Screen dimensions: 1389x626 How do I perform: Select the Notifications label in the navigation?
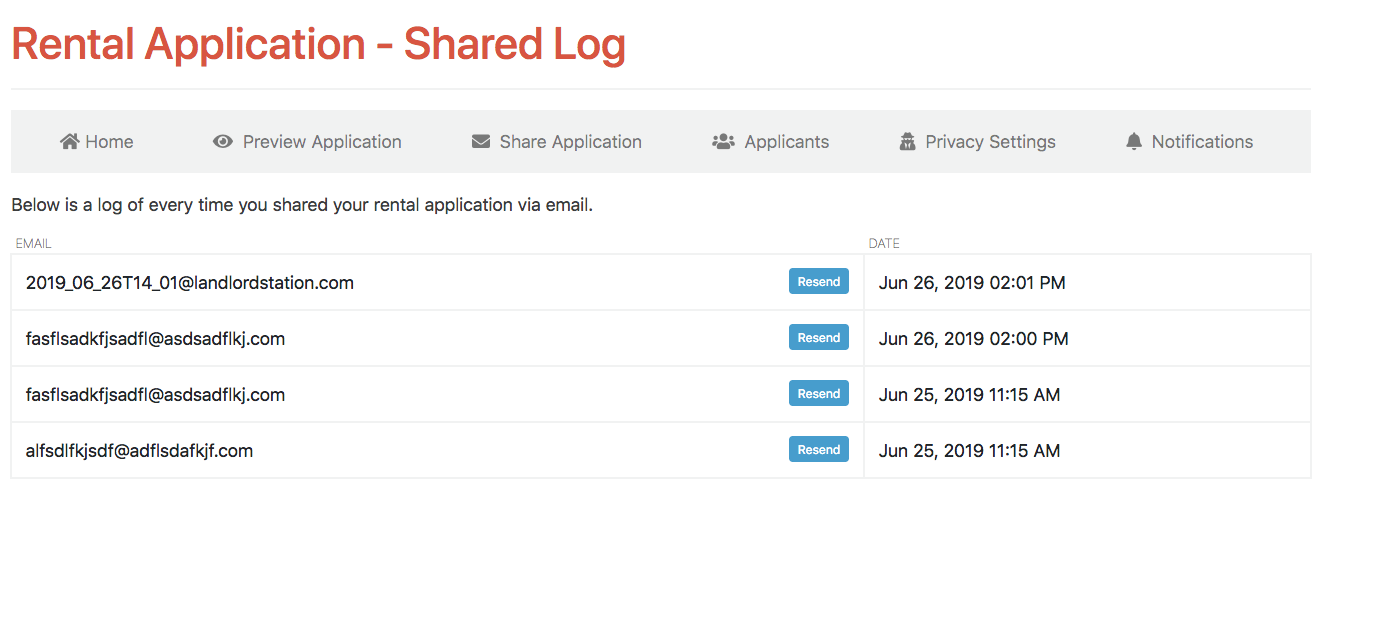[x=1202, y=142]
